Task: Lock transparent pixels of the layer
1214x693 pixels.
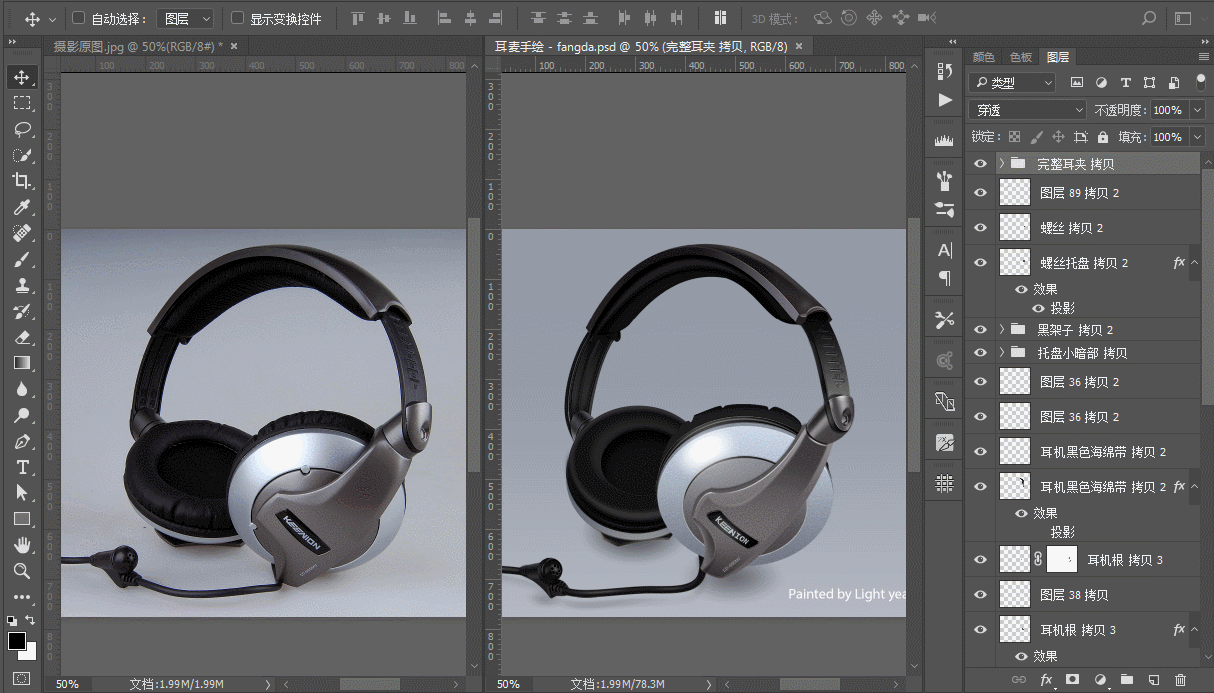Action: coord(1014,137)
